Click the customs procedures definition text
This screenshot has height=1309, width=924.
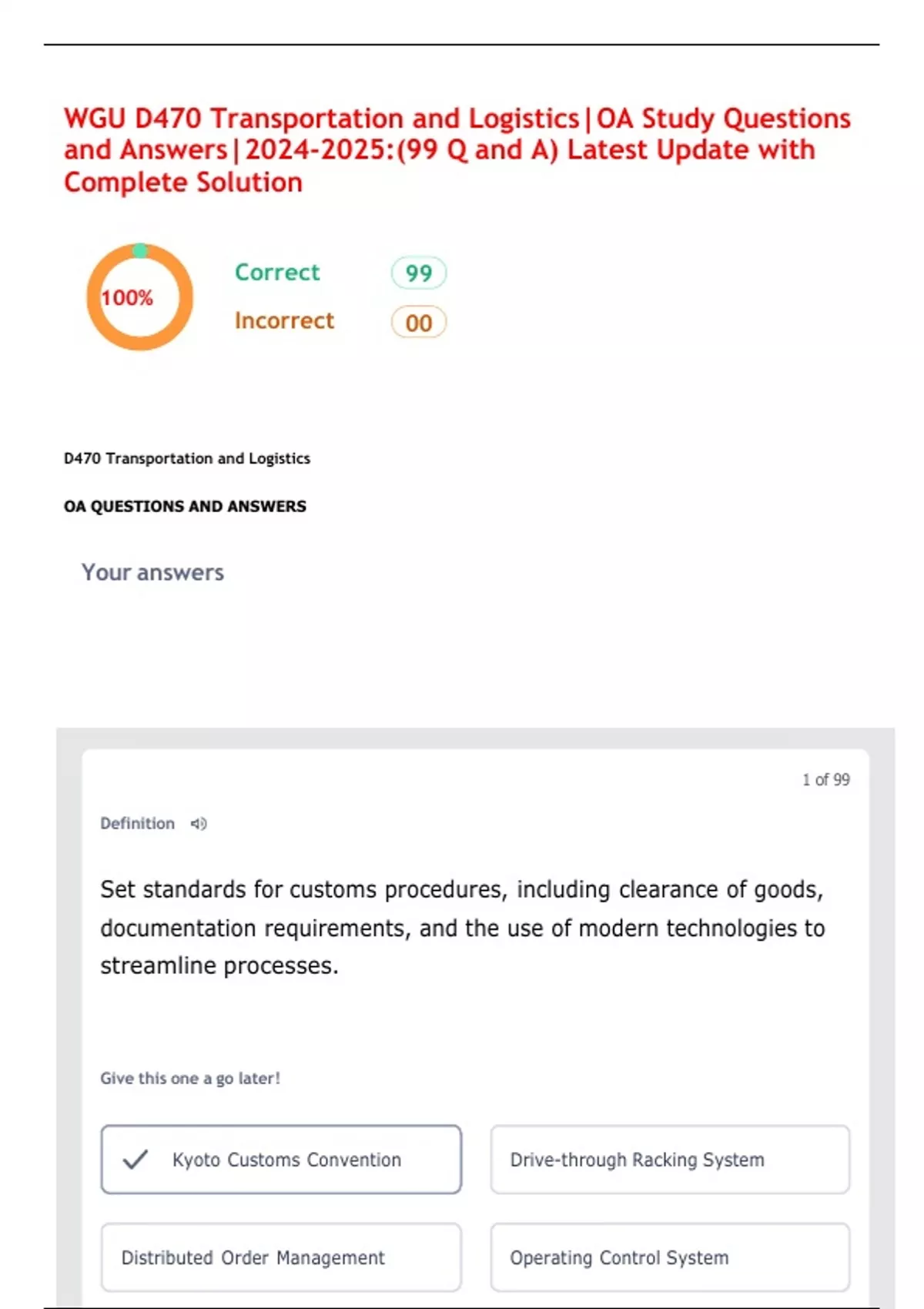coord(462,927)
